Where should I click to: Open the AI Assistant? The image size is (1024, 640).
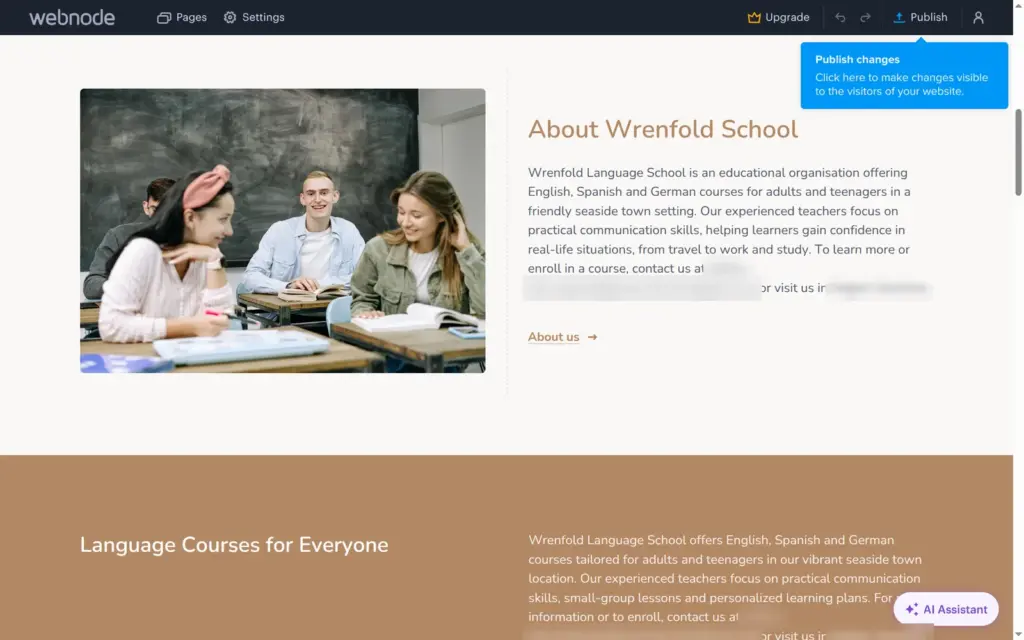pos(946,609)
